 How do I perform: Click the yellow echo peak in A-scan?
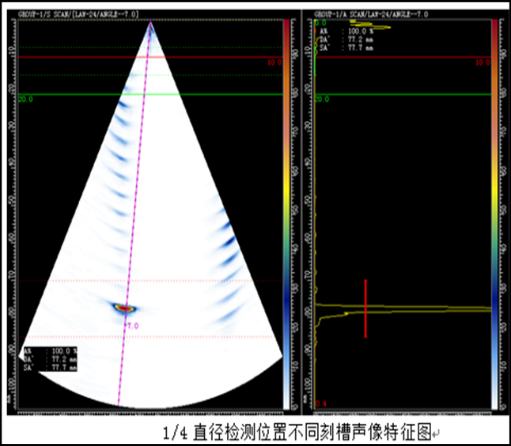(403, 309)
